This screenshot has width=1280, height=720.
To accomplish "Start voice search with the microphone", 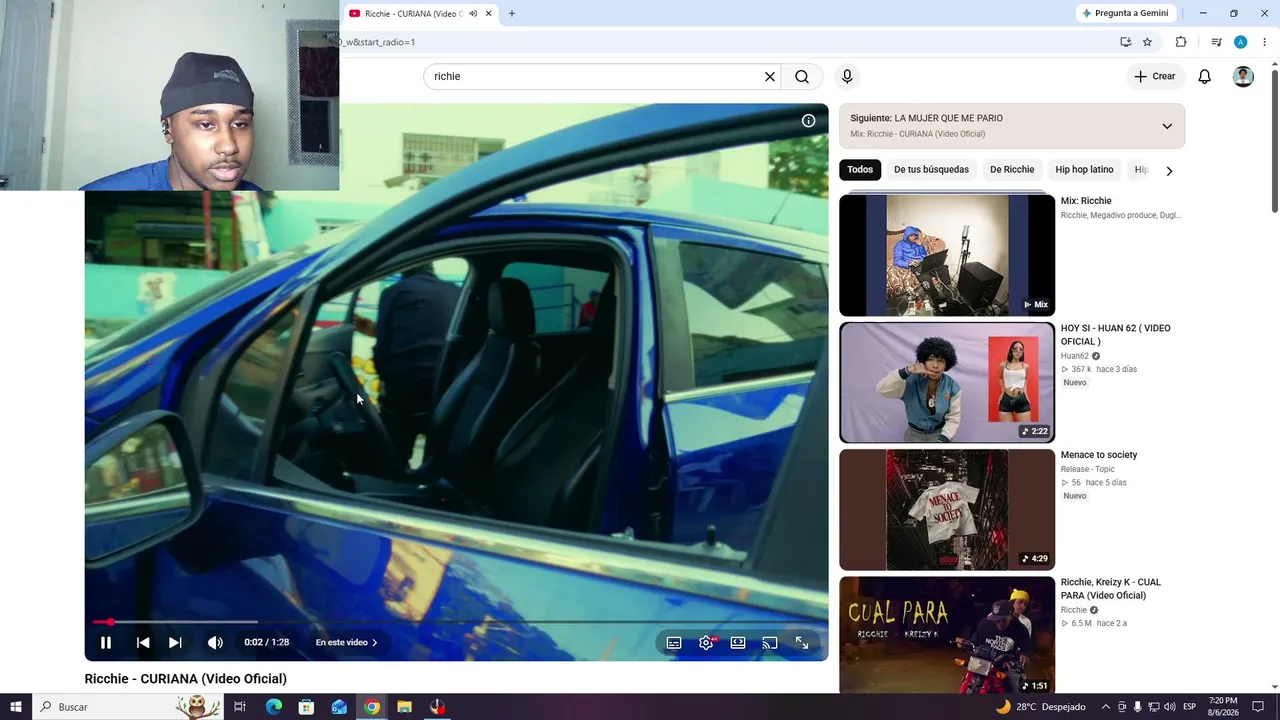I will (x=847, y=77).
